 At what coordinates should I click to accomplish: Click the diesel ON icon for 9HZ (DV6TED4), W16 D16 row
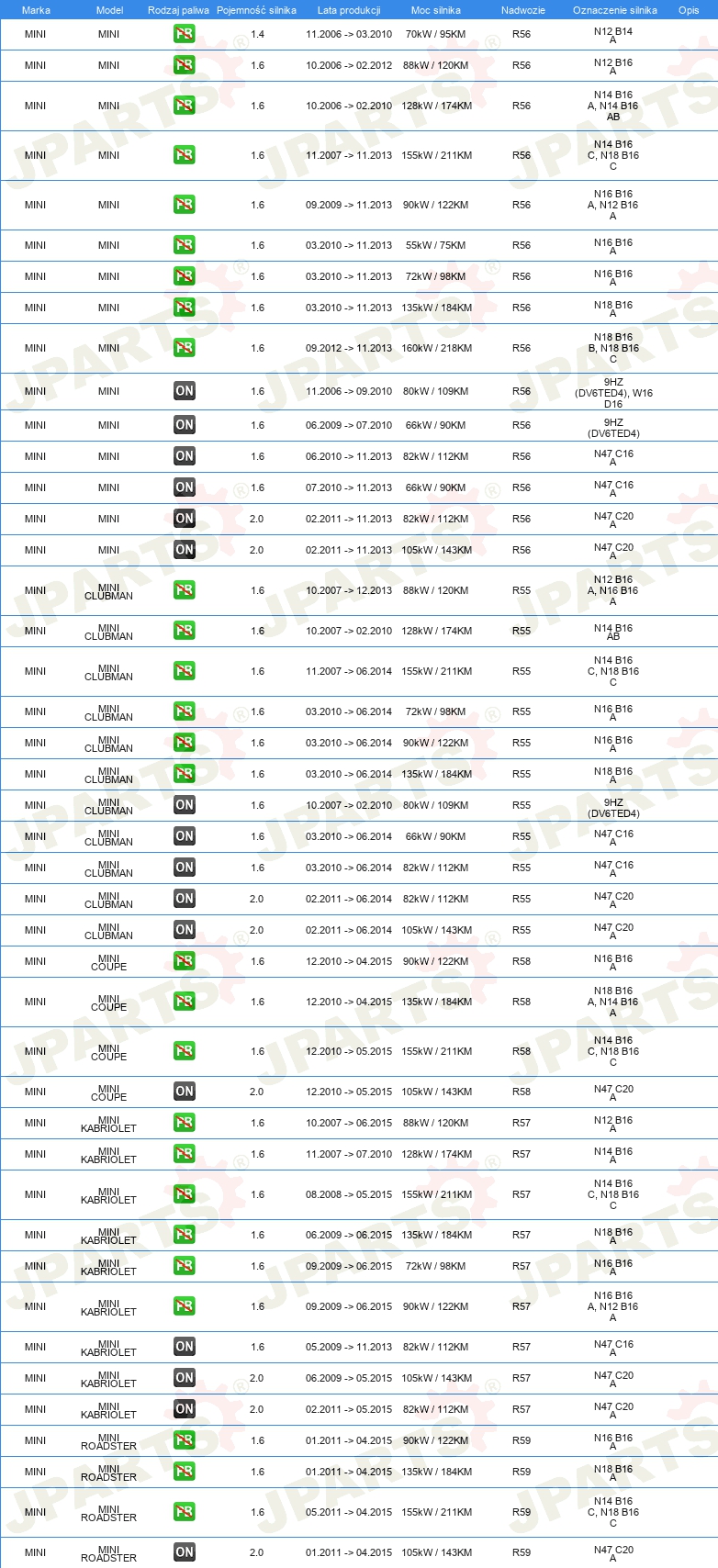tap(185, 391)
